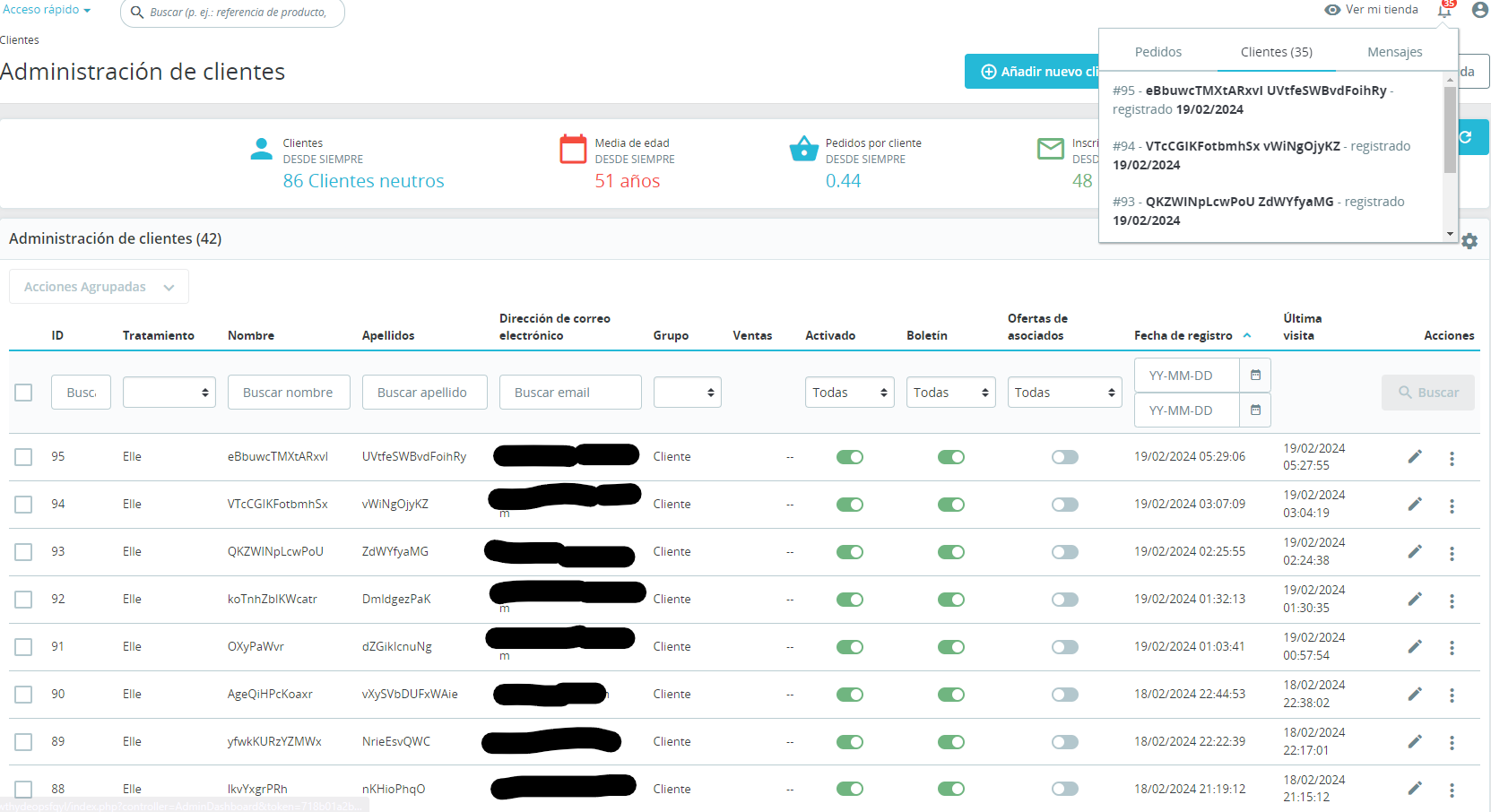Select the checkbox for customer 95

coord(23,457)
